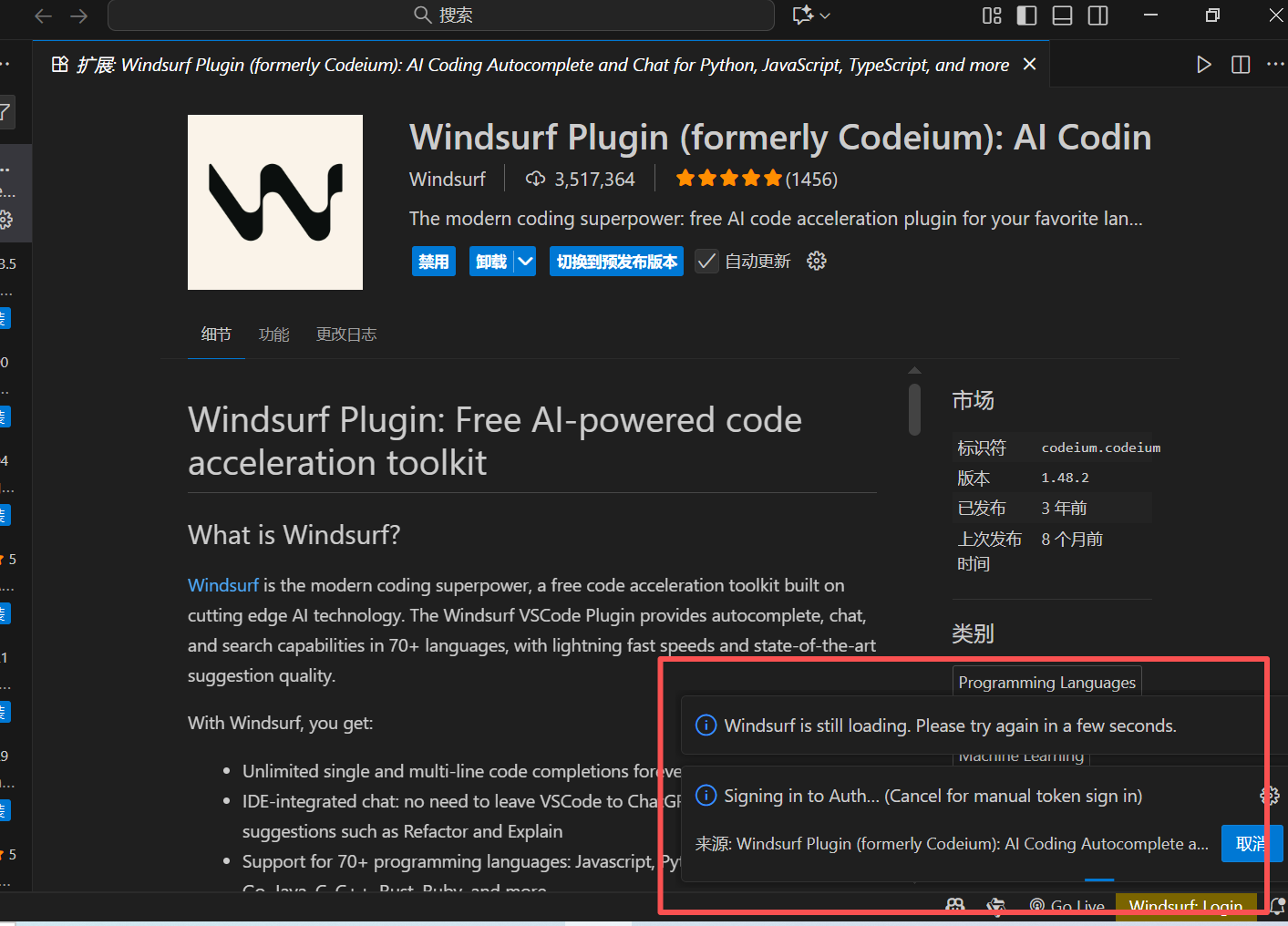The width and height of the screenshot is (1288, 926).
Task: Switch to the 细节 tab
Action: click(216, 334)
